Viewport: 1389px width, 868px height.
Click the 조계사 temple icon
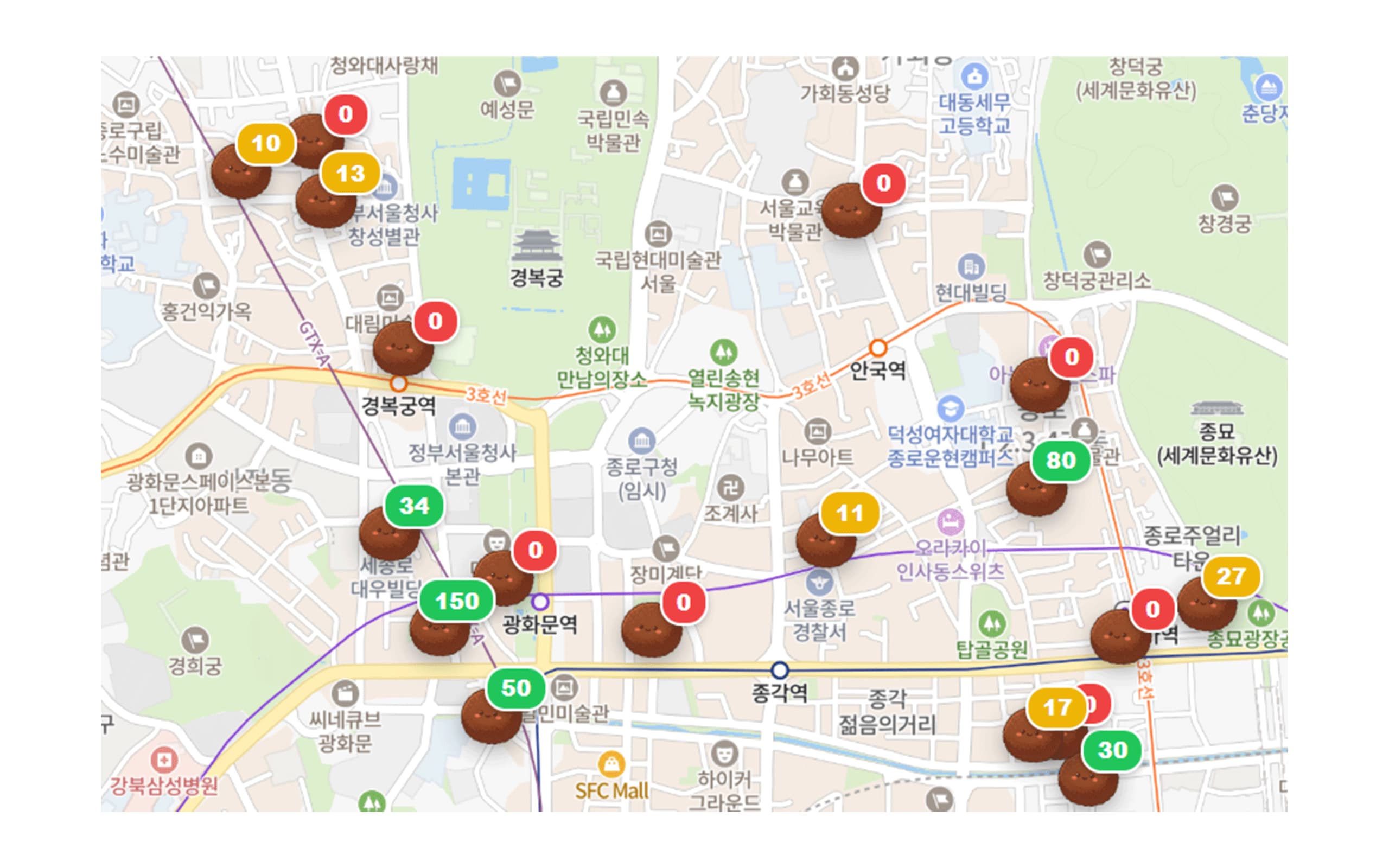pos(731,488)
